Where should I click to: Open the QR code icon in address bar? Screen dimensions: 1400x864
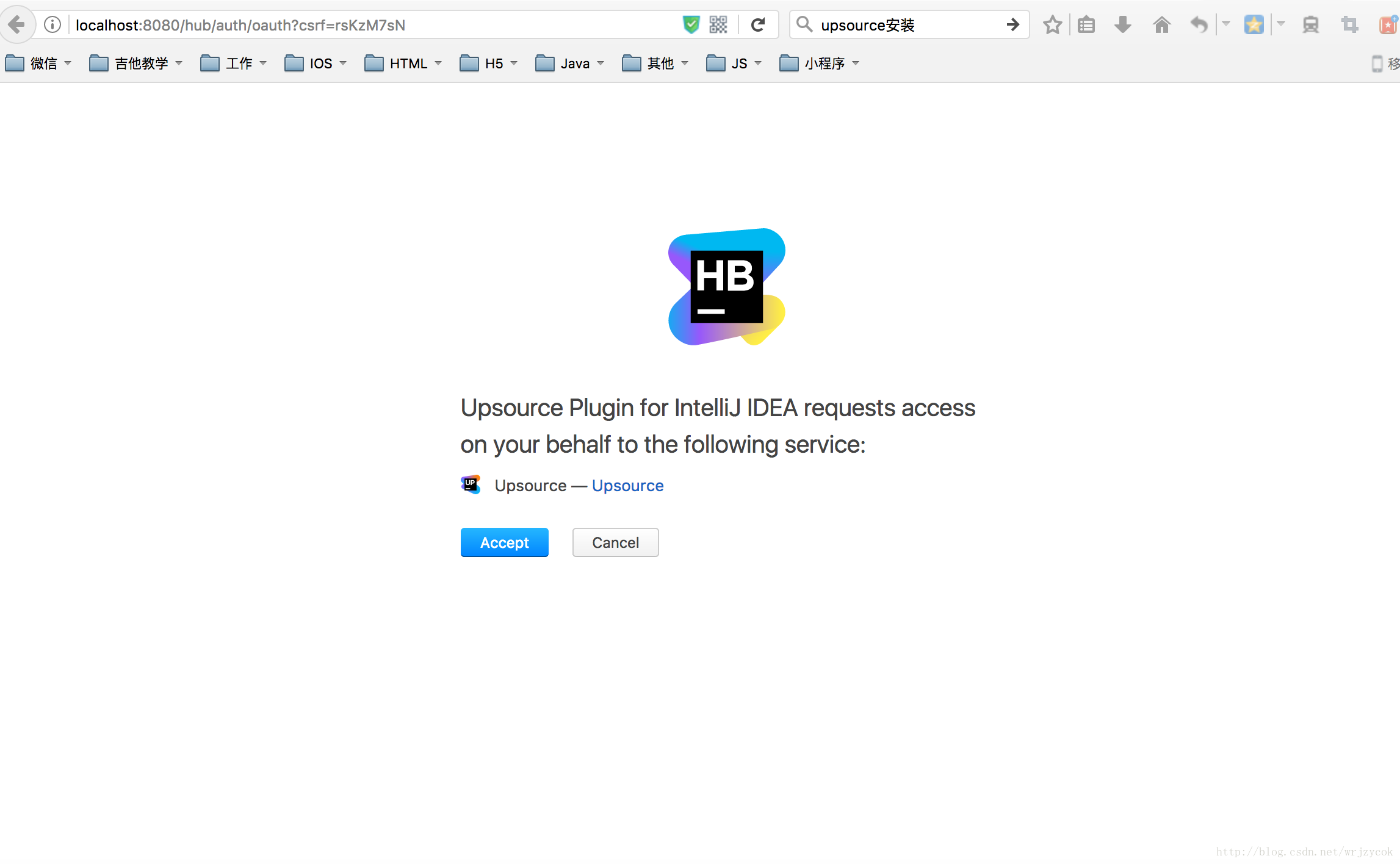[718, 25]
